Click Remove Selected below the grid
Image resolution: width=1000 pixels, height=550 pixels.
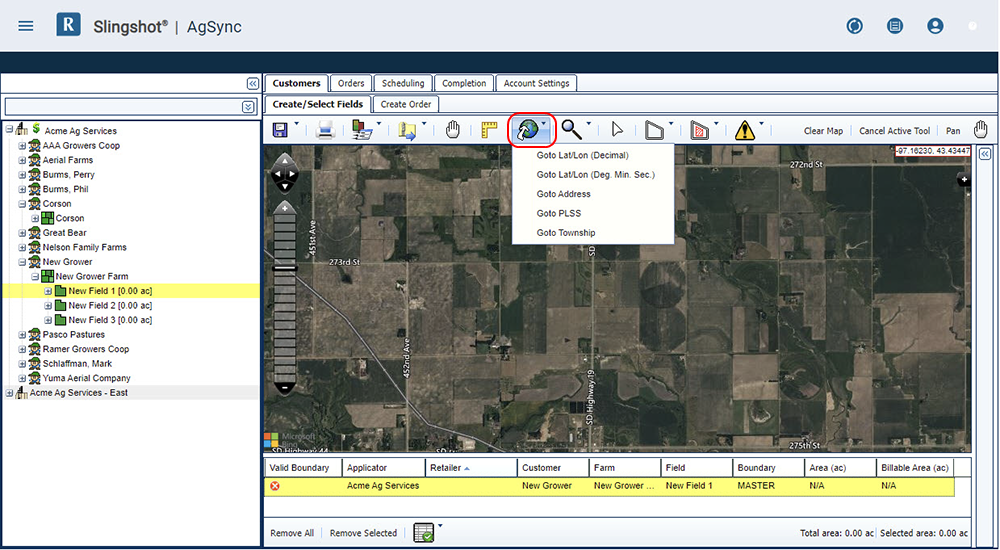pyautogui.click(x=363, y=533)
